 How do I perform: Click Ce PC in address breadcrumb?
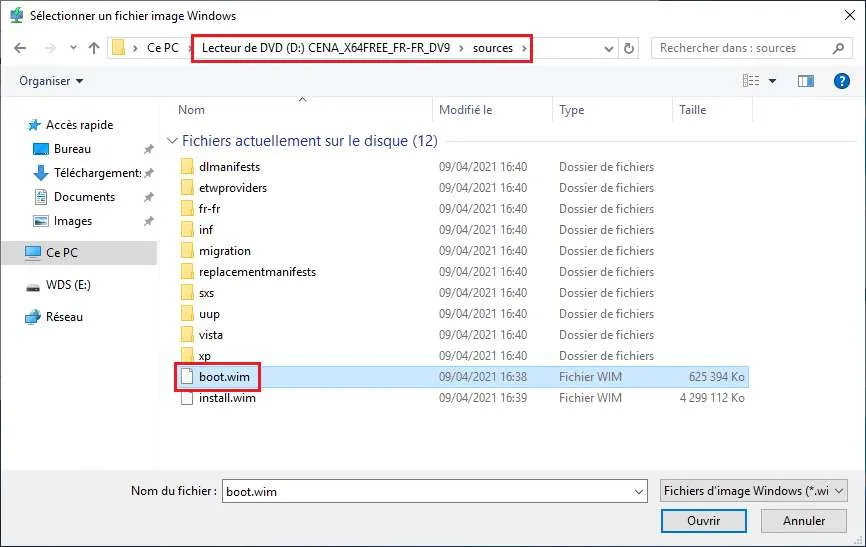pos(163,48)
